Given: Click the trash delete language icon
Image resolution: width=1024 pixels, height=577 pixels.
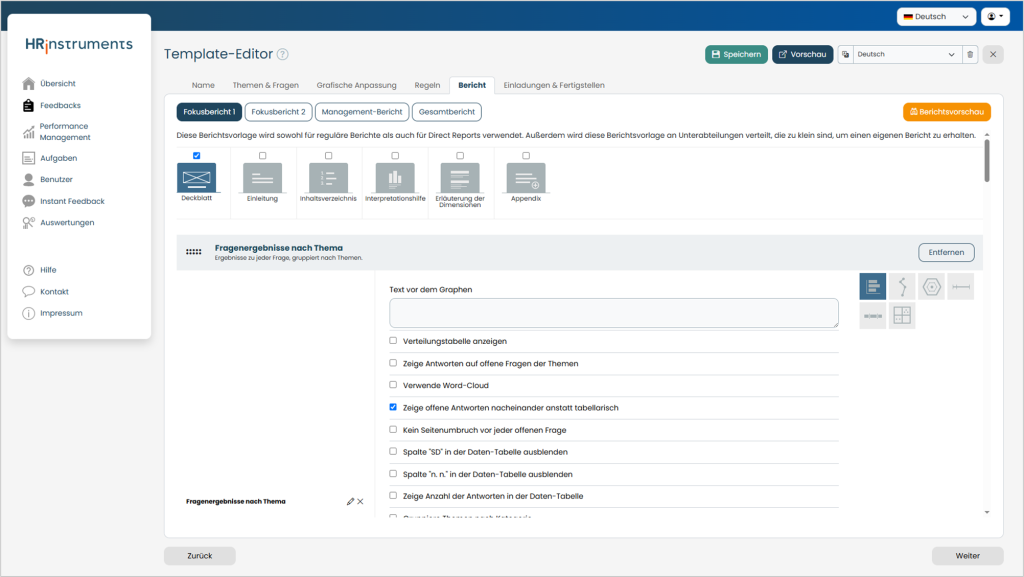Looking at the screenshot, I should coord(970,54).
